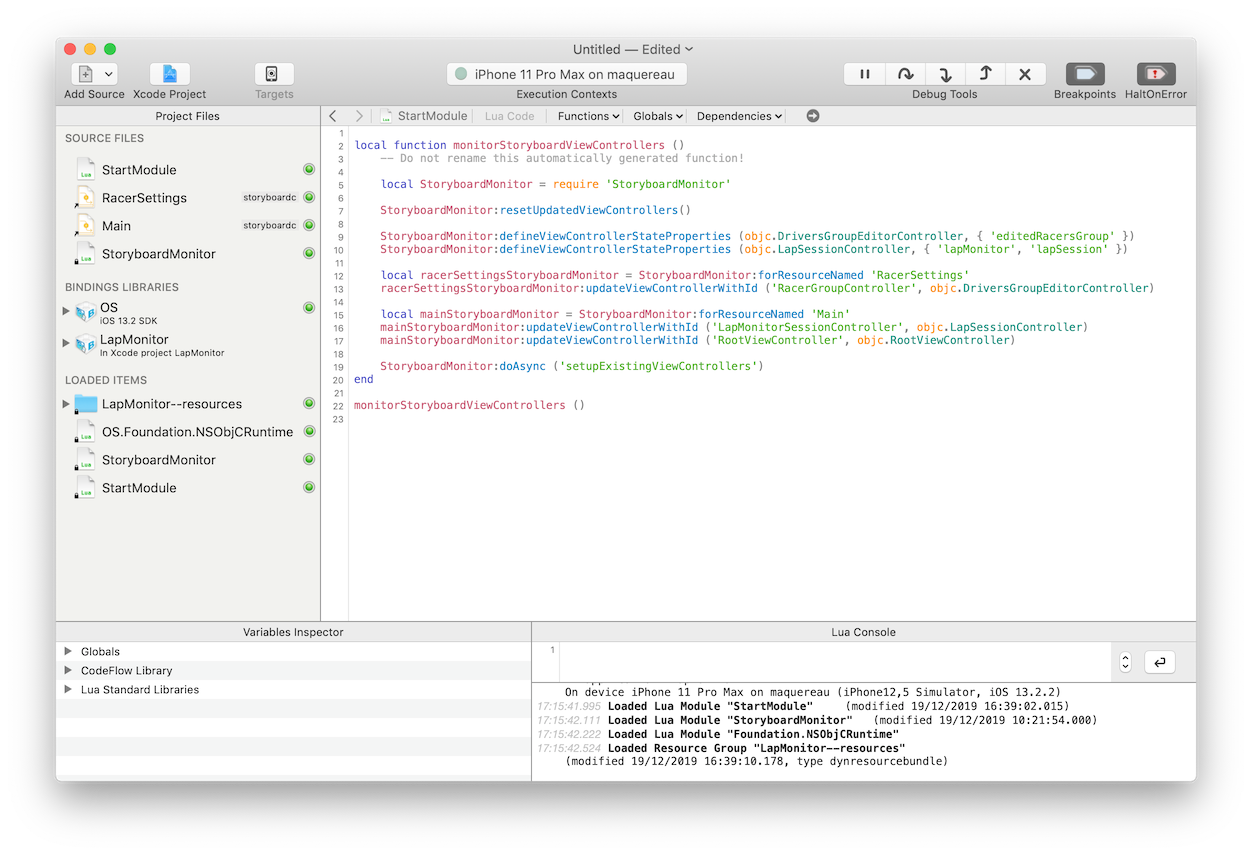This screenshot has width=1252, height=855.
Task: Click the Add Source document icon
Action: [x=85, y=74]
